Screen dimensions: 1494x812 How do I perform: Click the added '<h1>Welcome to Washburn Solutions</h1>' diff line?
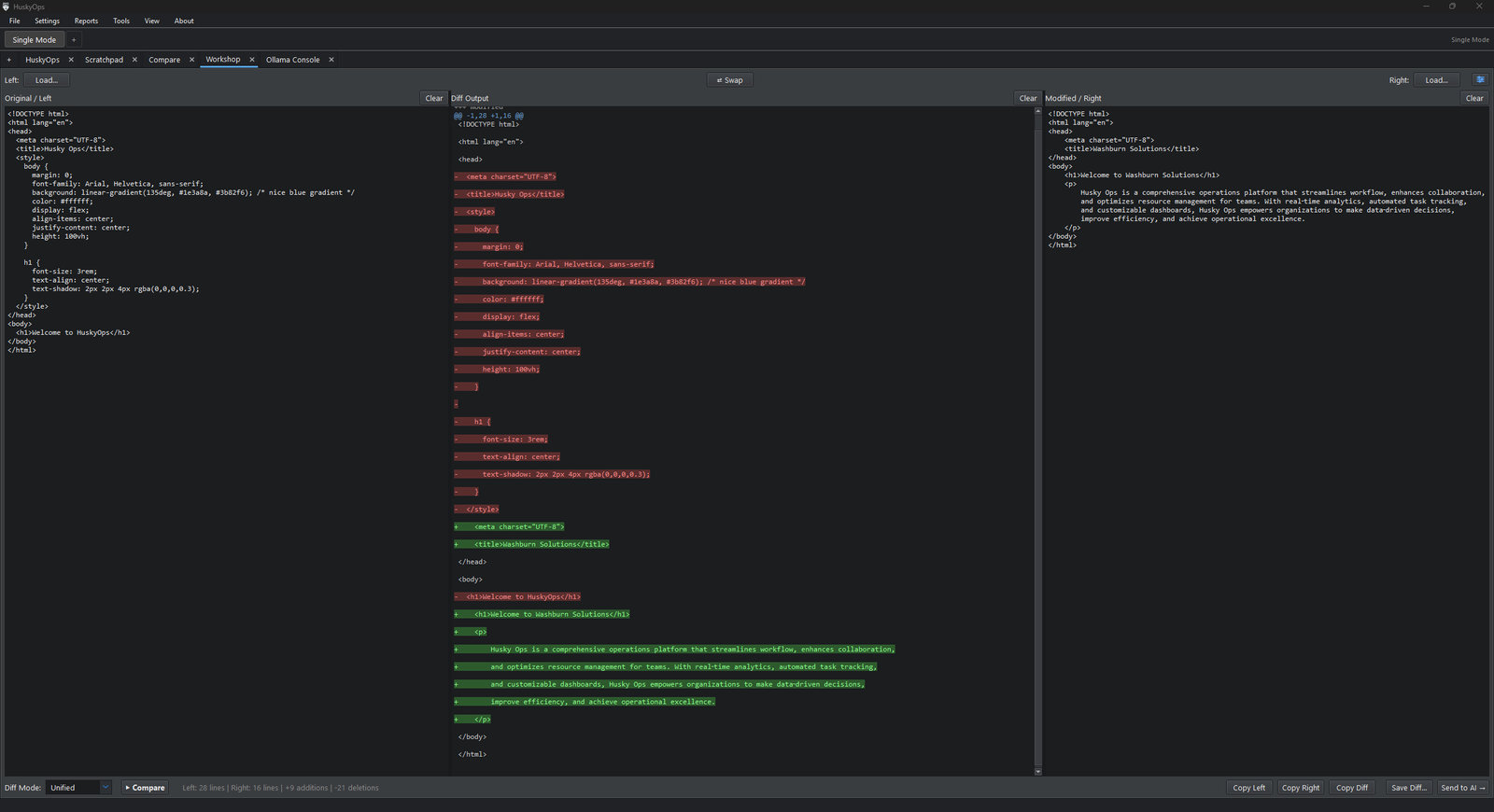point(543,614)
